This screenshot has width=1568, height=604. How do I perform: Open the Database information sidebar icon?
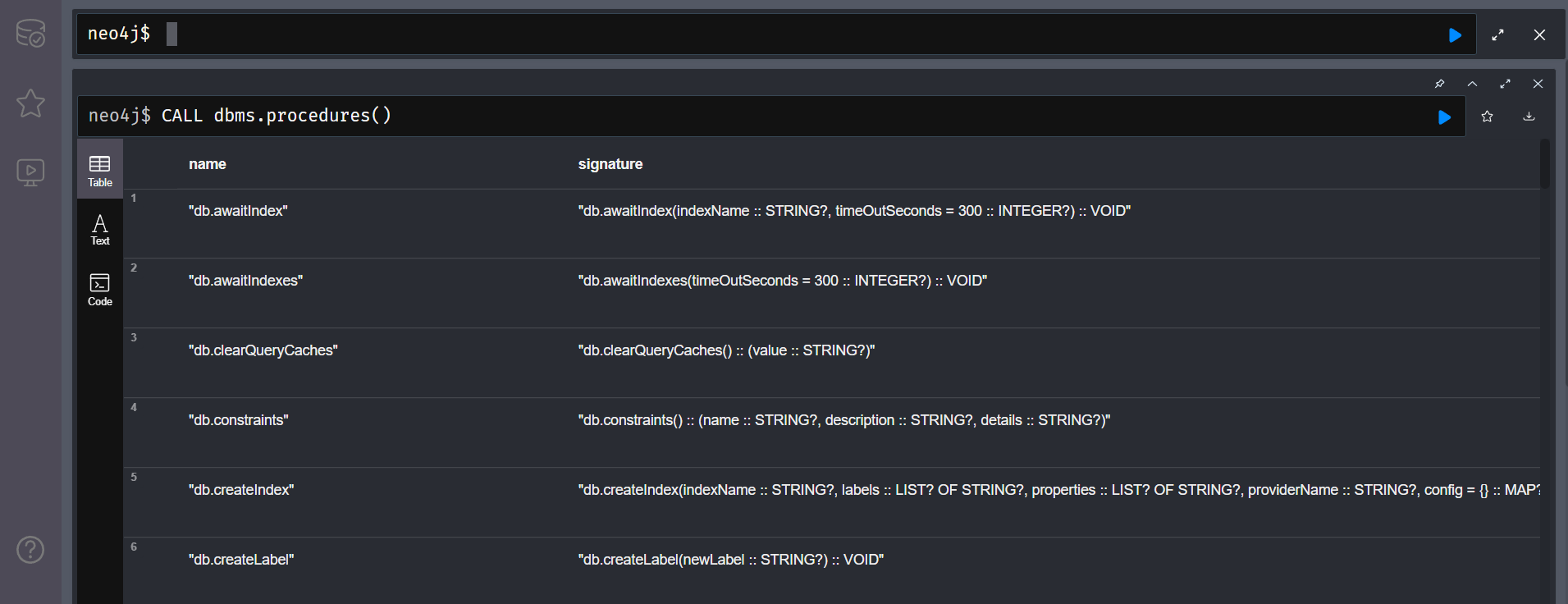click(30, 34)
